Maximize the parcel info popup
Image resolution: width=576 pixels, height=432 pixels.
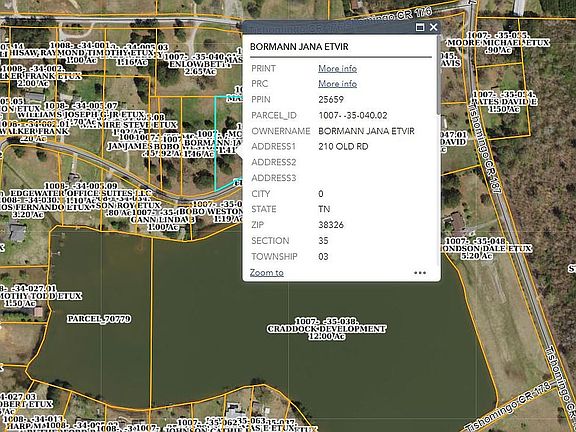point(420,27)
